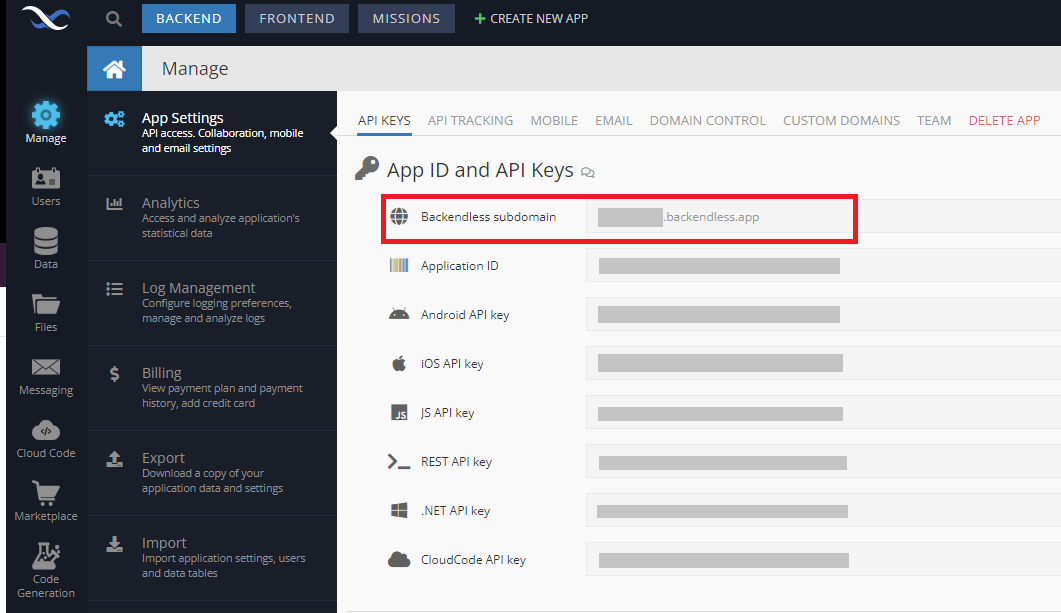The width and height of the screenshot is (1061, 613).
Task: Open Marketplace cart icon
Action: pyautogui.click(x=45, y=493)
